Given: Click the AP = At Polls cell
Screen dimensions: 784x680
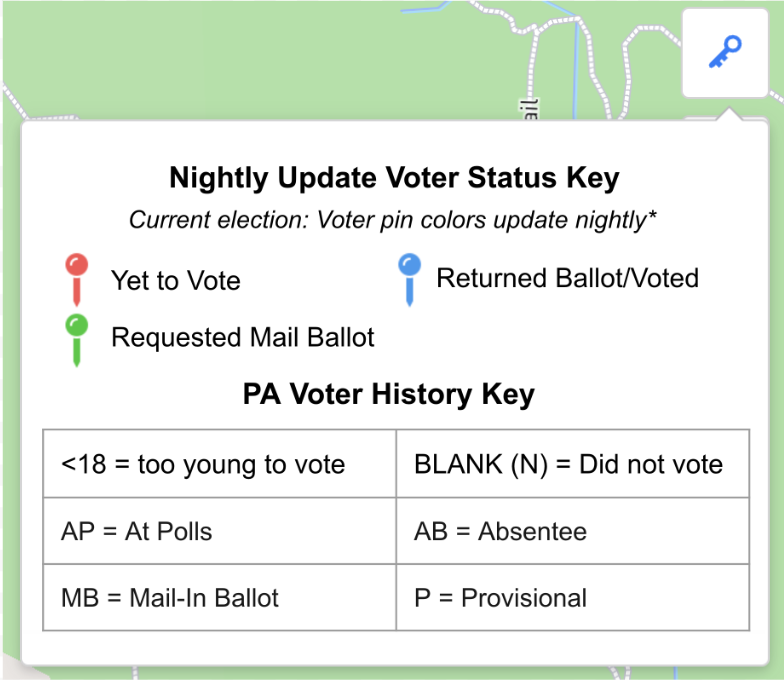Looking at the screenshot, I should 220,531.
